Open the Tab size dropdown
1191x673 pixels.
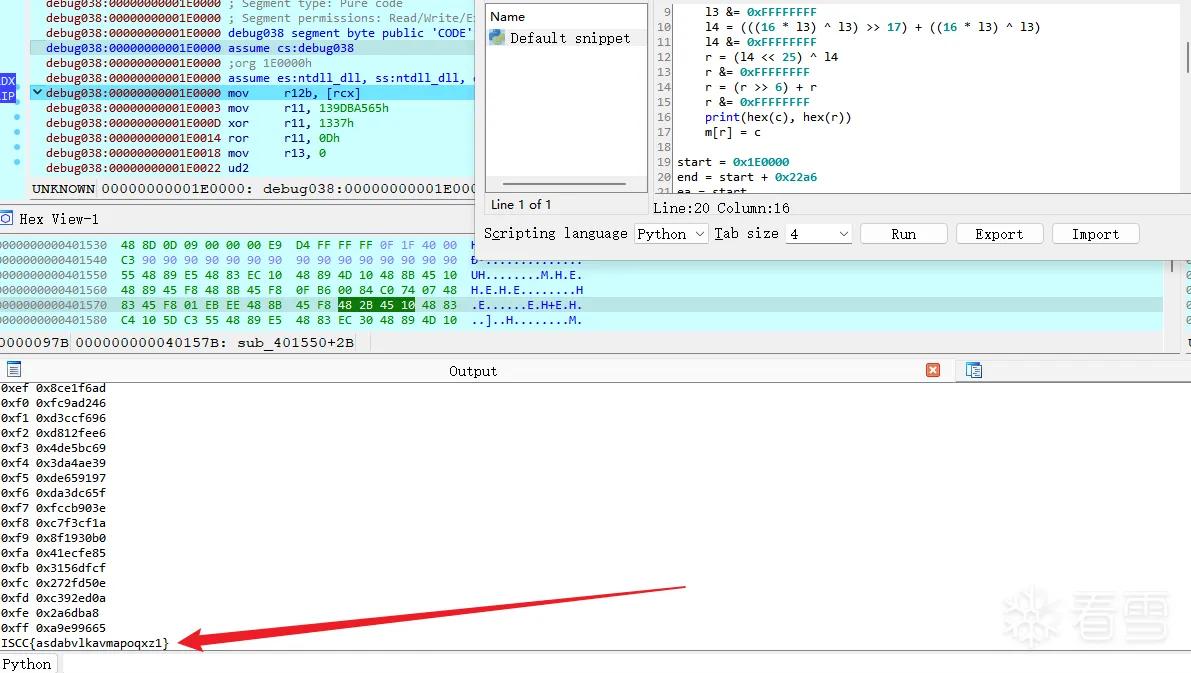819,234
